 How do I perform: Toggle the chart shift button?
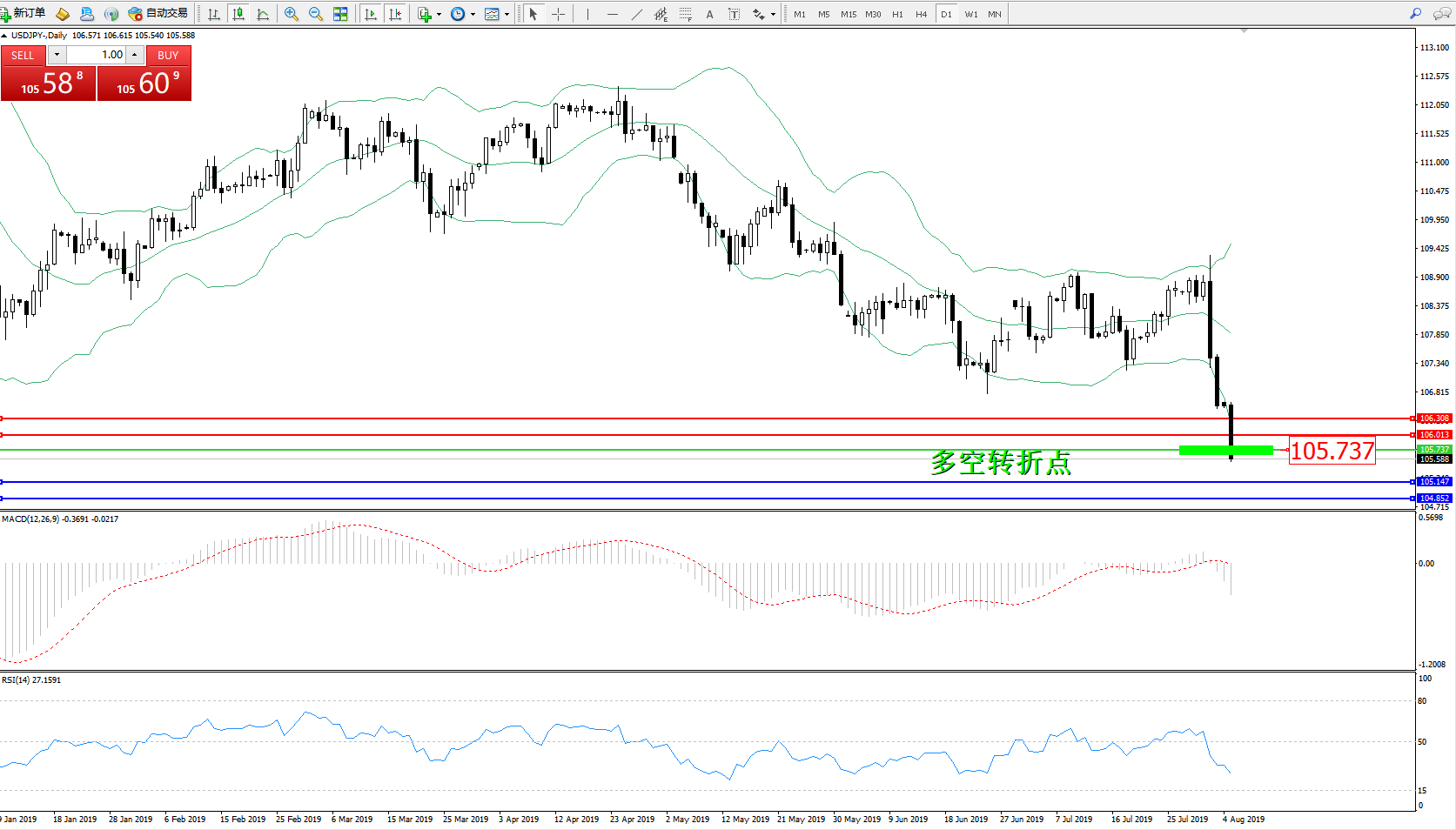tap(396, 14)
